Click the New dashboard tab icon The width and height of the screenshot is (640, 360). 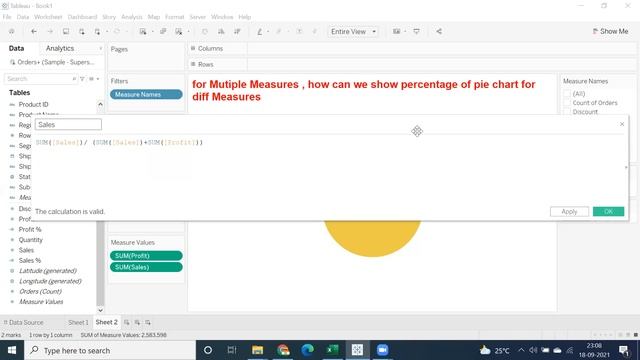(x=137, y=322)
